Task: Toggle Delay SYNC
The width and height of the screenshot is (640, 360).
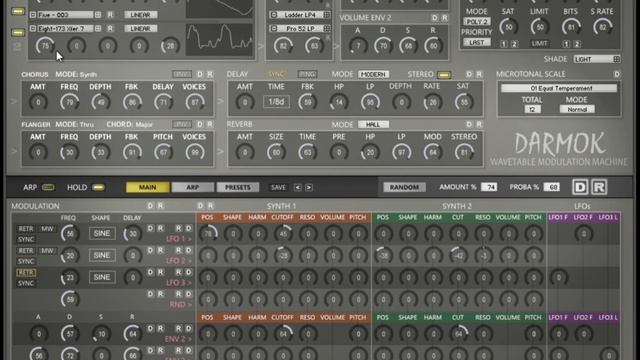Action: (276, 74)
